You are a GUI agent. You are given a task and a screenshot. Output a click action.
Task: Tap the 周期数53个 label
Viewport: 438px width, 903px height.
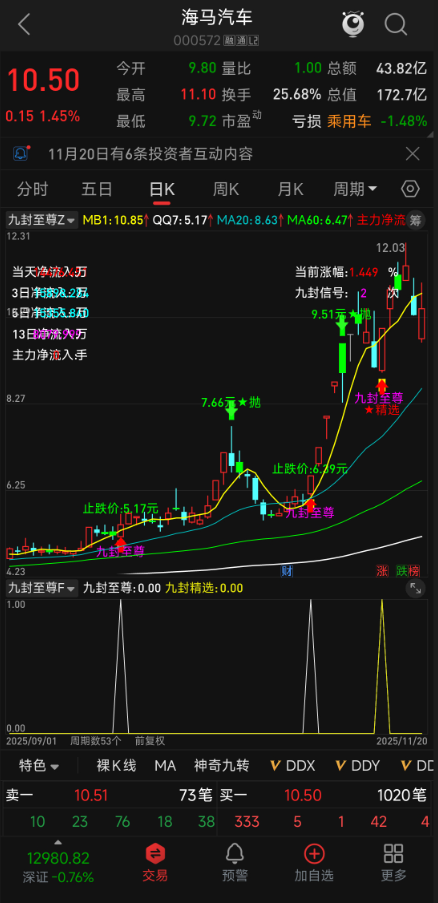coord(96,740)
